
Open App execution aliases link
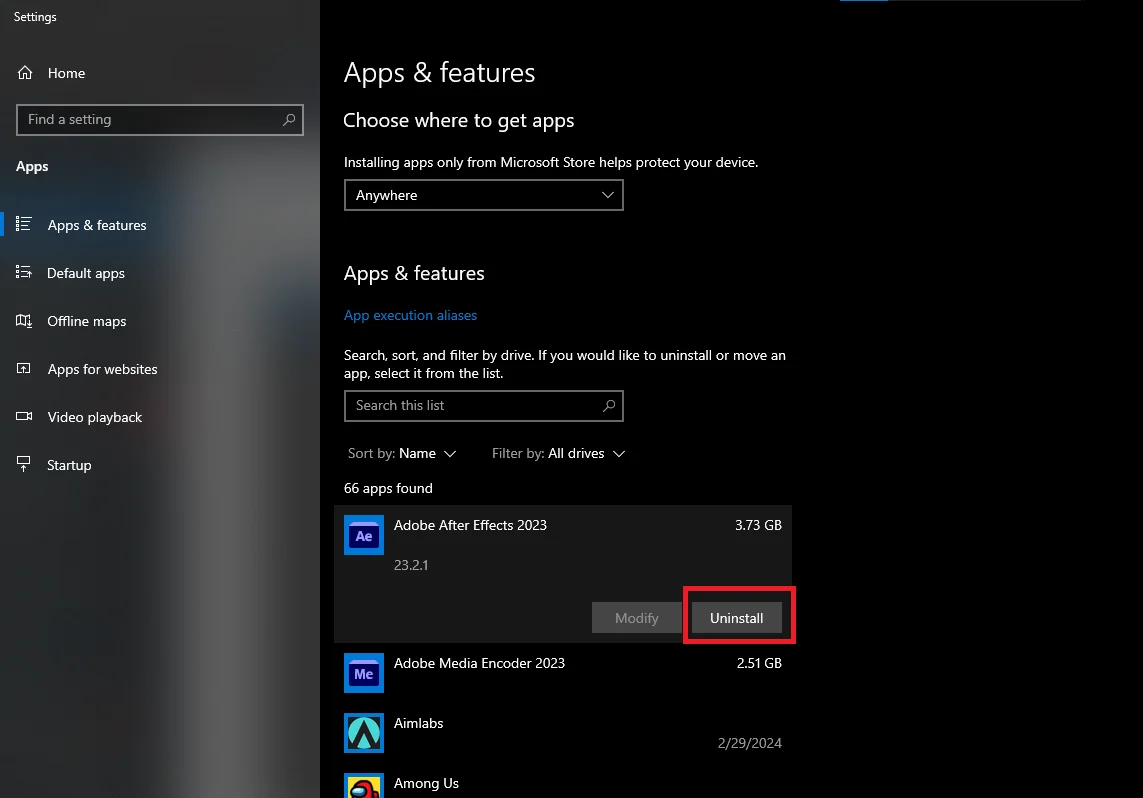[410, 316]
